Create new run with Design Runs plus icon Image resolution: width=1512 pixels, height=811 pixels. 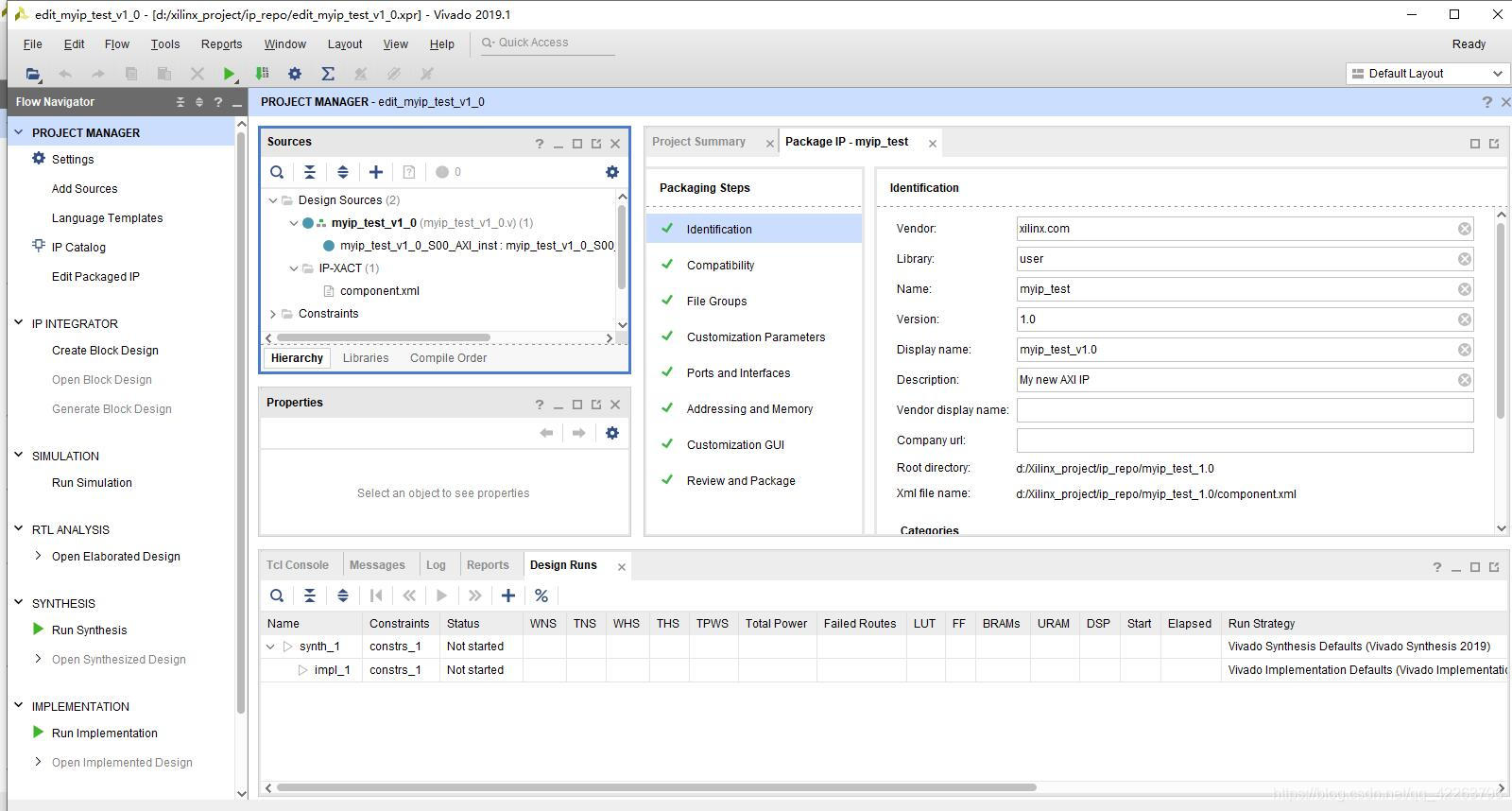(508, 595)
